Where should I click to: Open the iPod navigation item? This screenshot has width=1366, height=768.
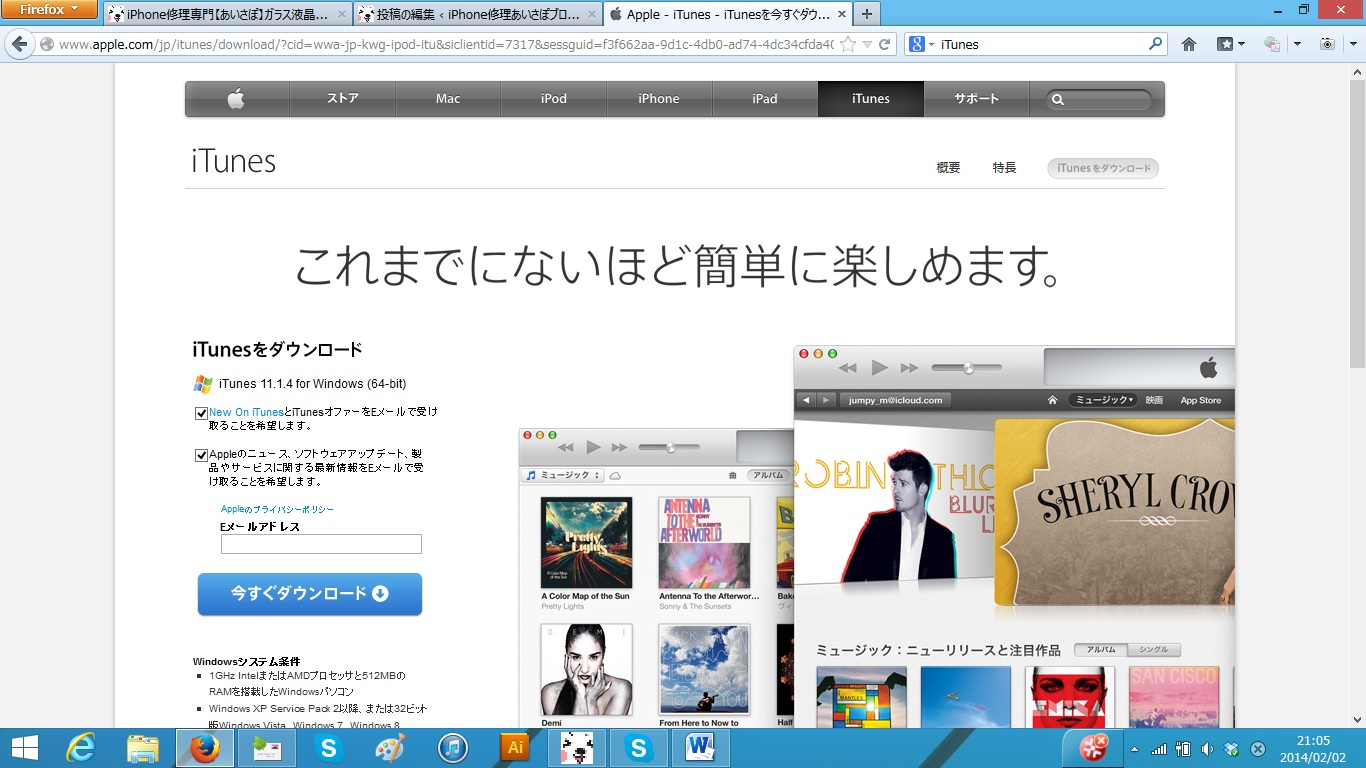click(554, 99)
